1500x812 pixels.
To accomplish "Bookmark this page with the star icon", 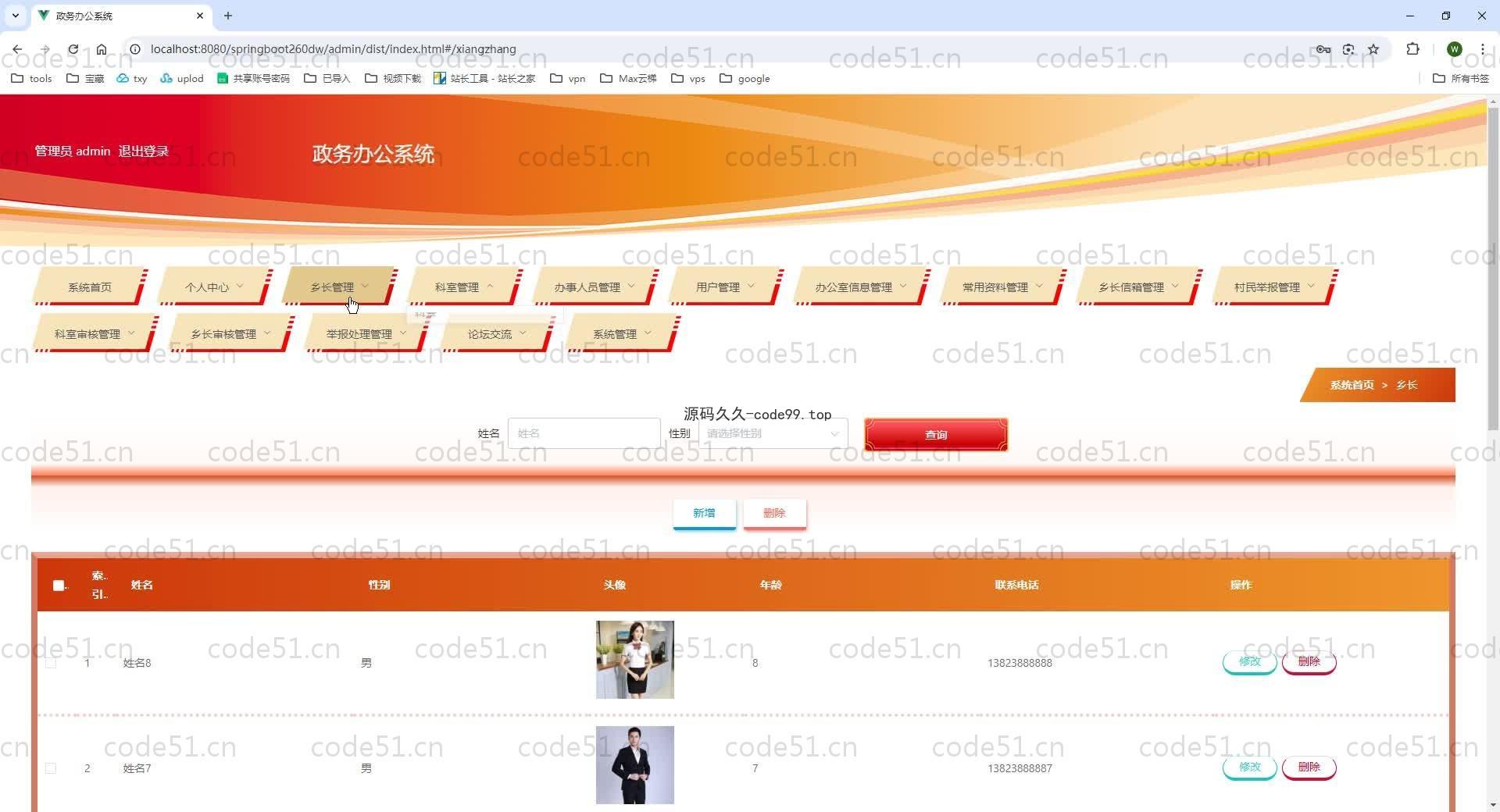I will [x=1373, y=49].
